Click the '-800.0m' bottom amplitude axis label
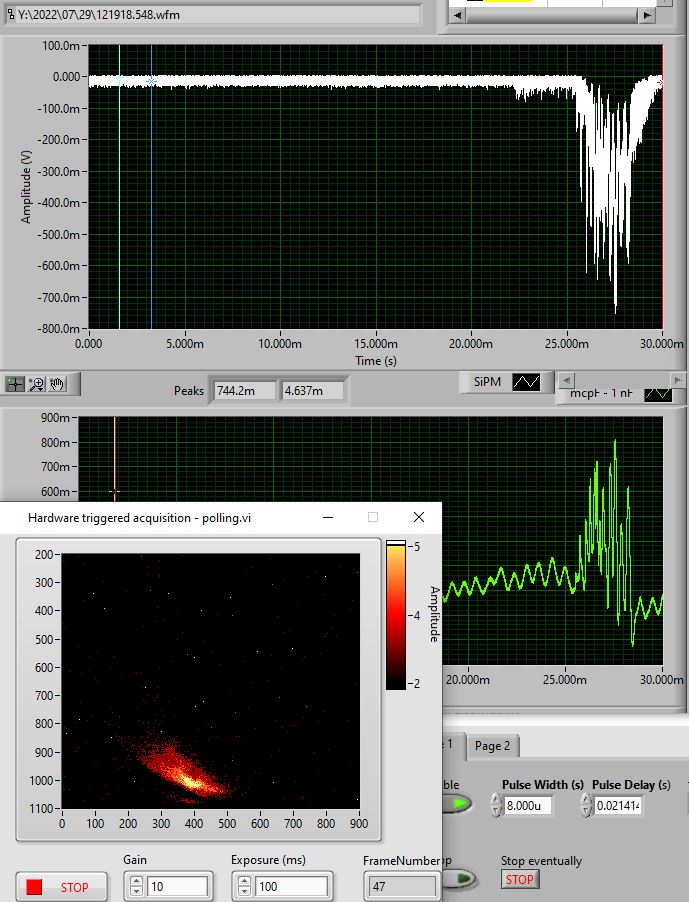 pyautogui.click(x=58, y=328)
